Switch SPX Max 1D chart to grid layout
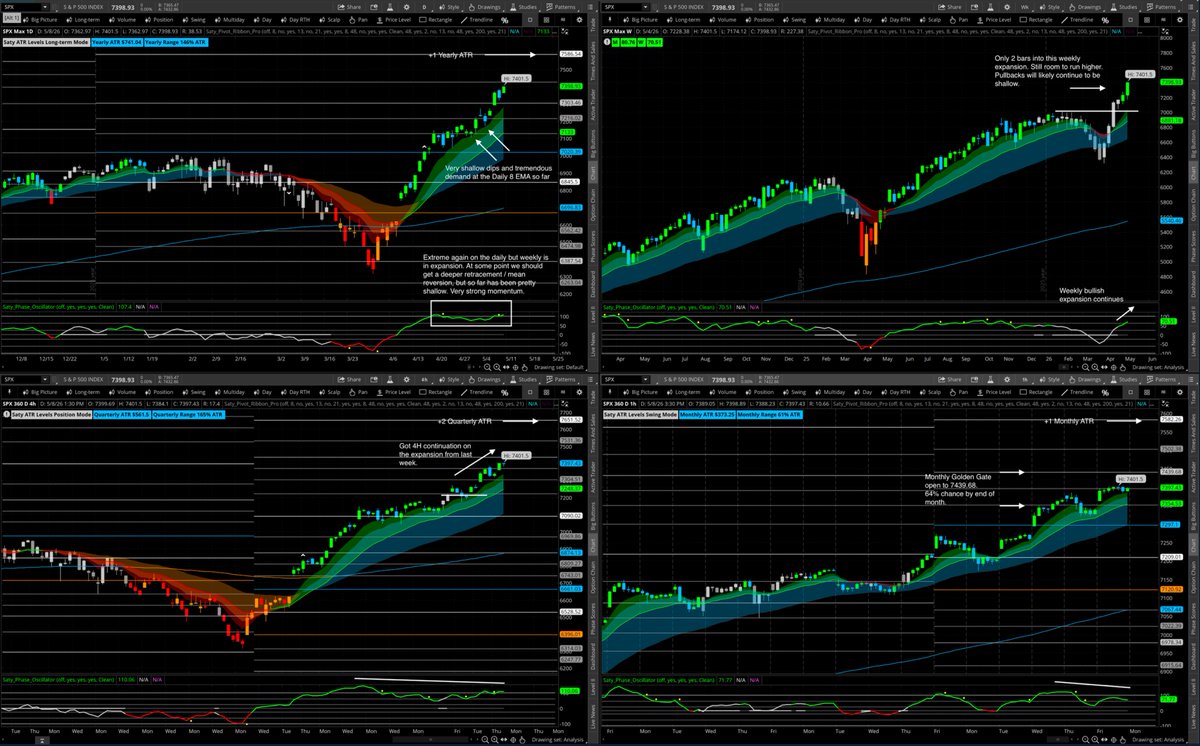The image size is (1200, 746). (547, 20)
